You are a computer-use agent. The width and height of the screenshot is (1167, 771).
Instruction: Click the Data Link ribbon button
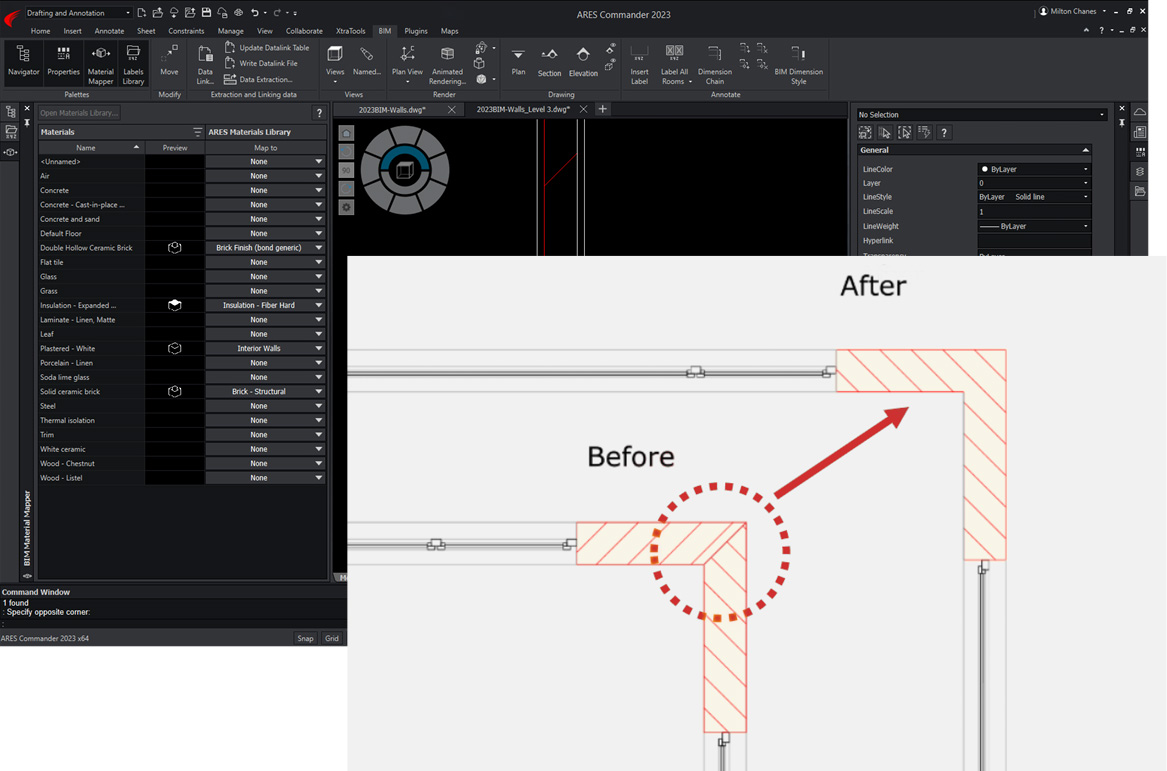pos(205,64)
